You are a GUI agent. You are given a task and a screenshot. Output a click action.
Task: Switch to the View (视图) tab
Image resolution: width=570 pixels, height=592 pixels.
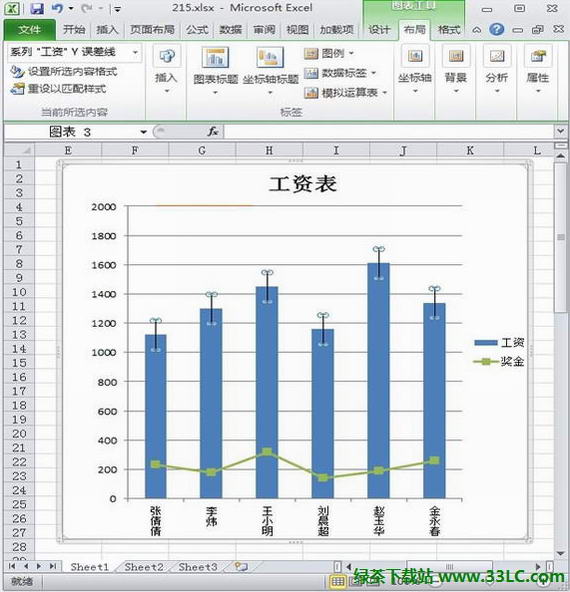[x=297, y=30]
